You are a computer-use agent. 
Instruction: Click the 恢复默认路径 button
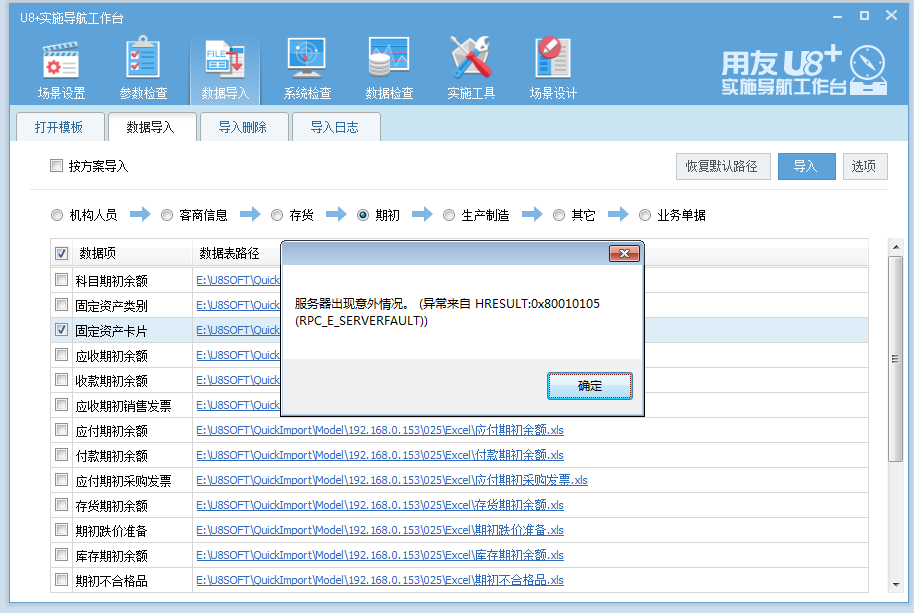[723, 167]
